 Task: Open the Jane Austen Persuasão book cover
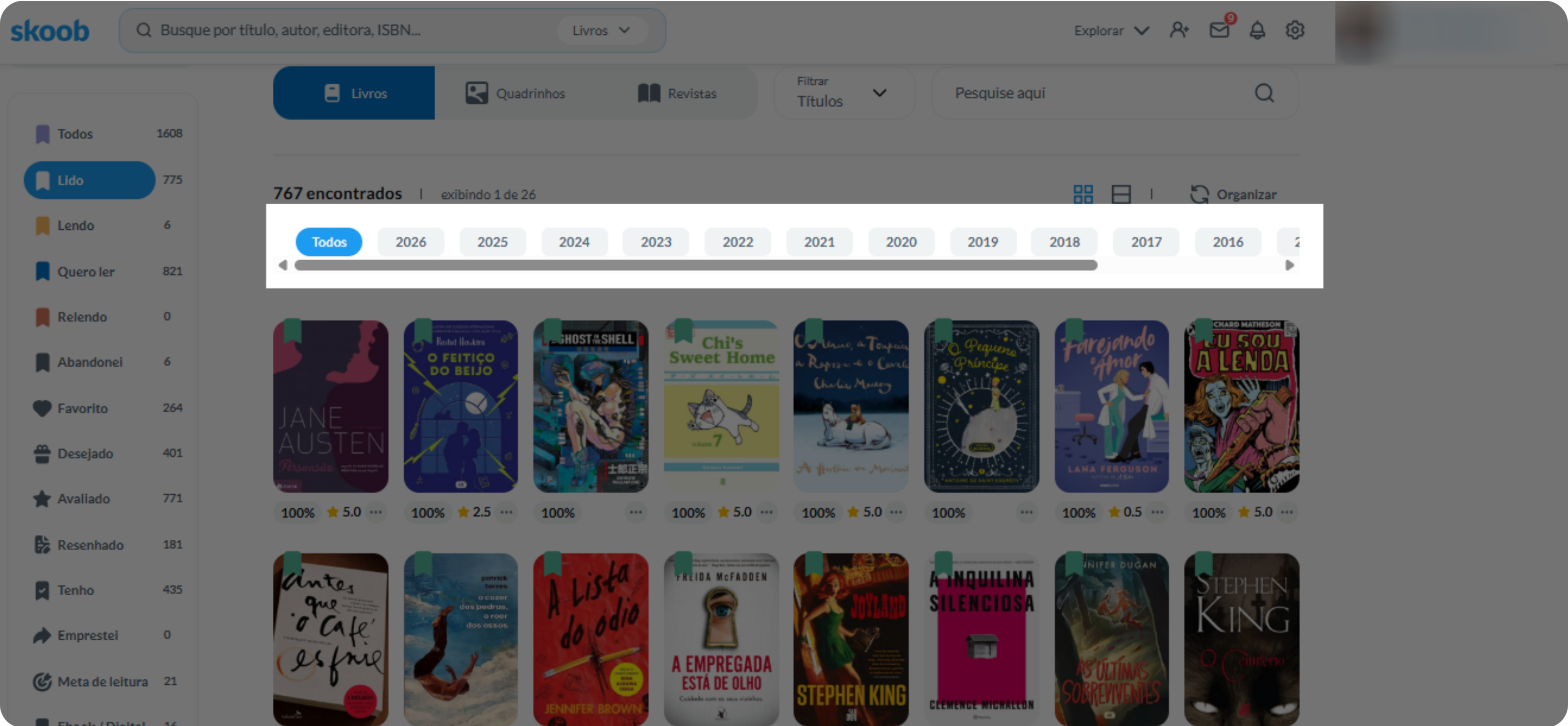[331, 407]
